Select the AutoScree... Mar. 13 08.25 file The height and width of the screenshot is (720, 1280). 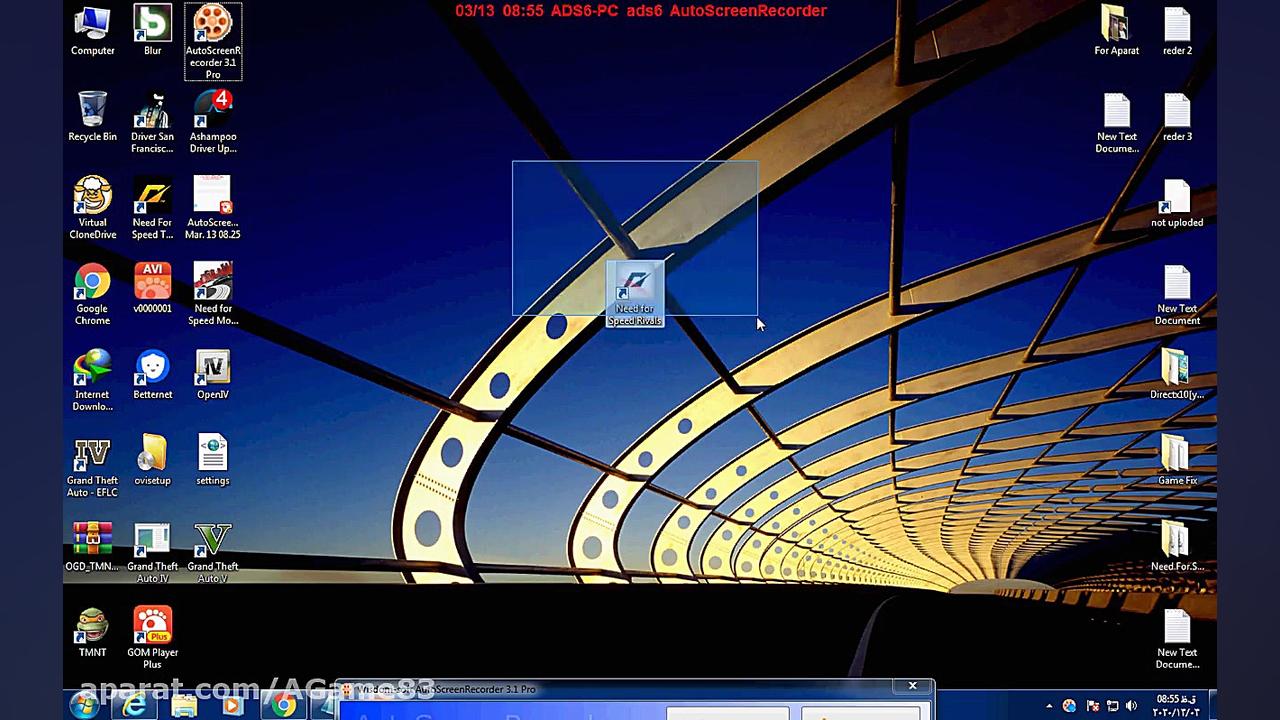click(x=213, y=208)
